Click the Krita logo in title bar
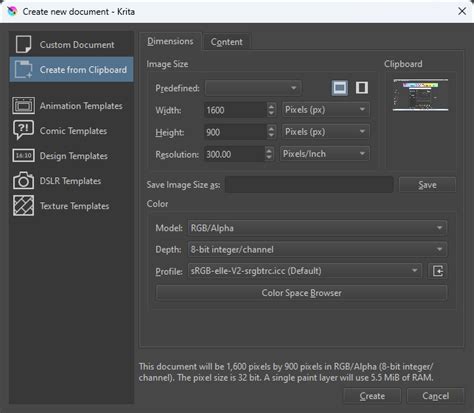Image resolution: width=474 pixels, height=413 pixels. pyautogui.click(x=12, y=11)
